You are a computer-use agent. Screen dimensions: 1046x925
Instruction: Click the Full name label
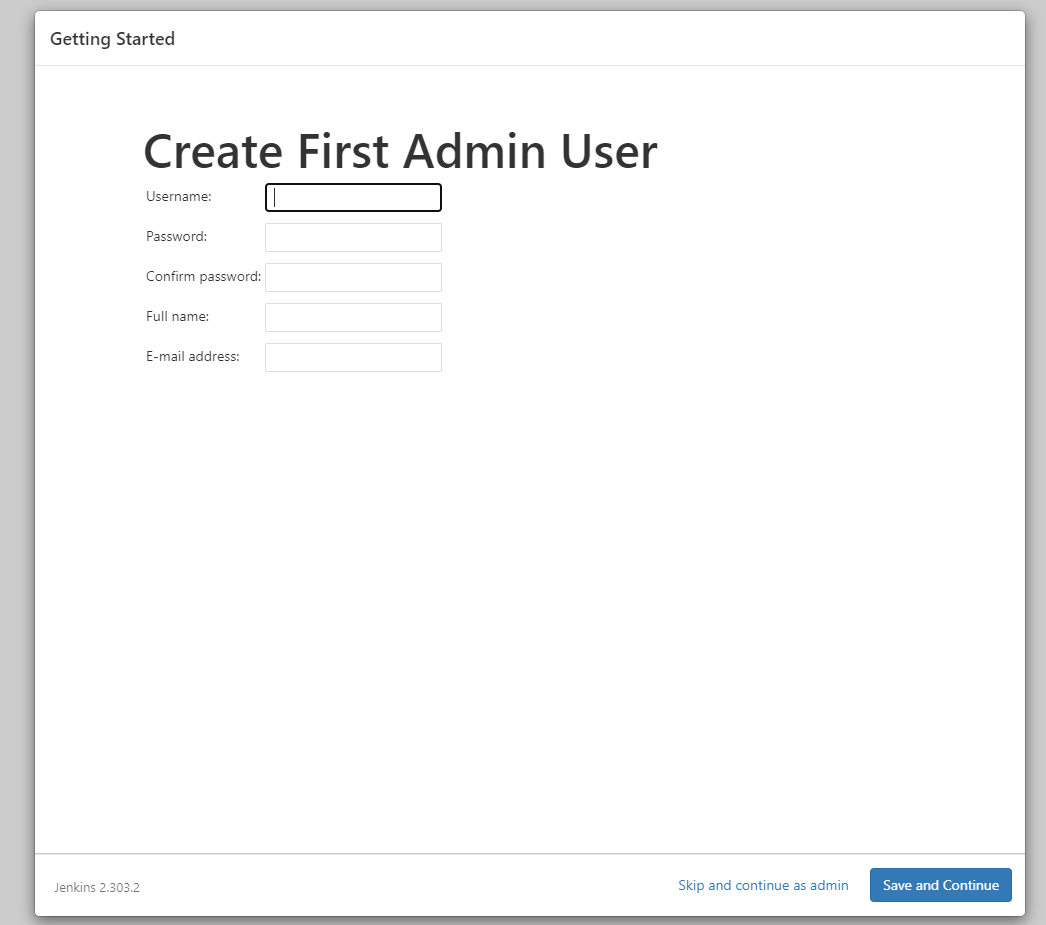pos(177,317)
